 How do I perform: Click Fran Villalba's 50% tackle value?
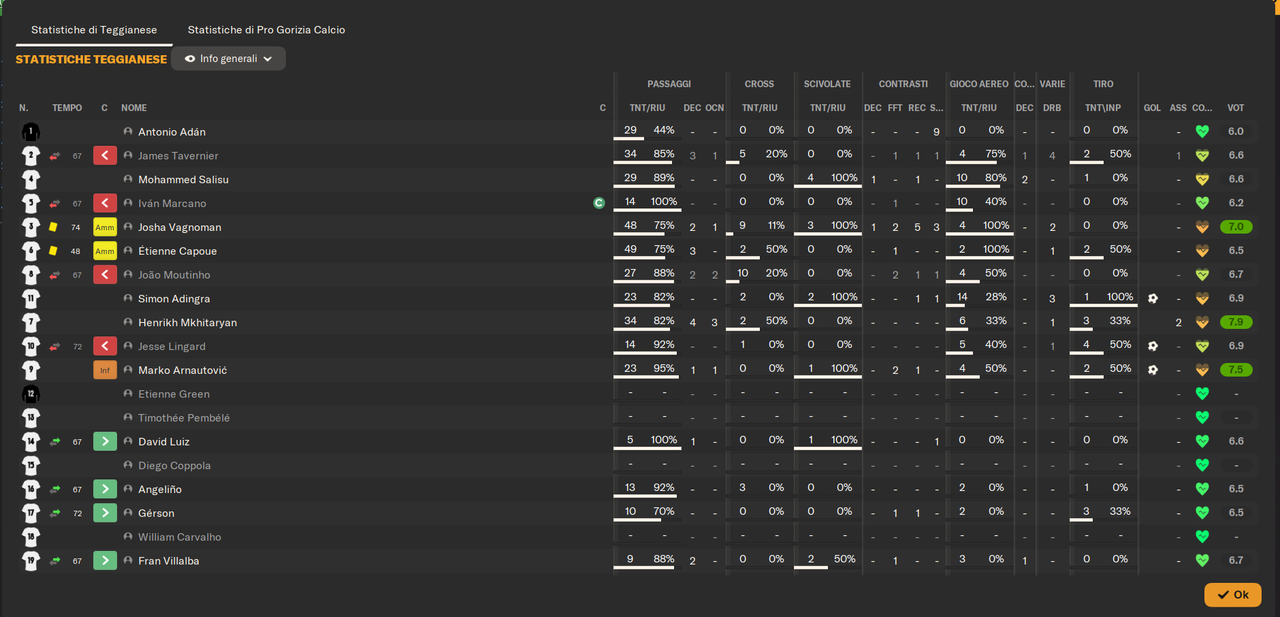pos(844,560)
